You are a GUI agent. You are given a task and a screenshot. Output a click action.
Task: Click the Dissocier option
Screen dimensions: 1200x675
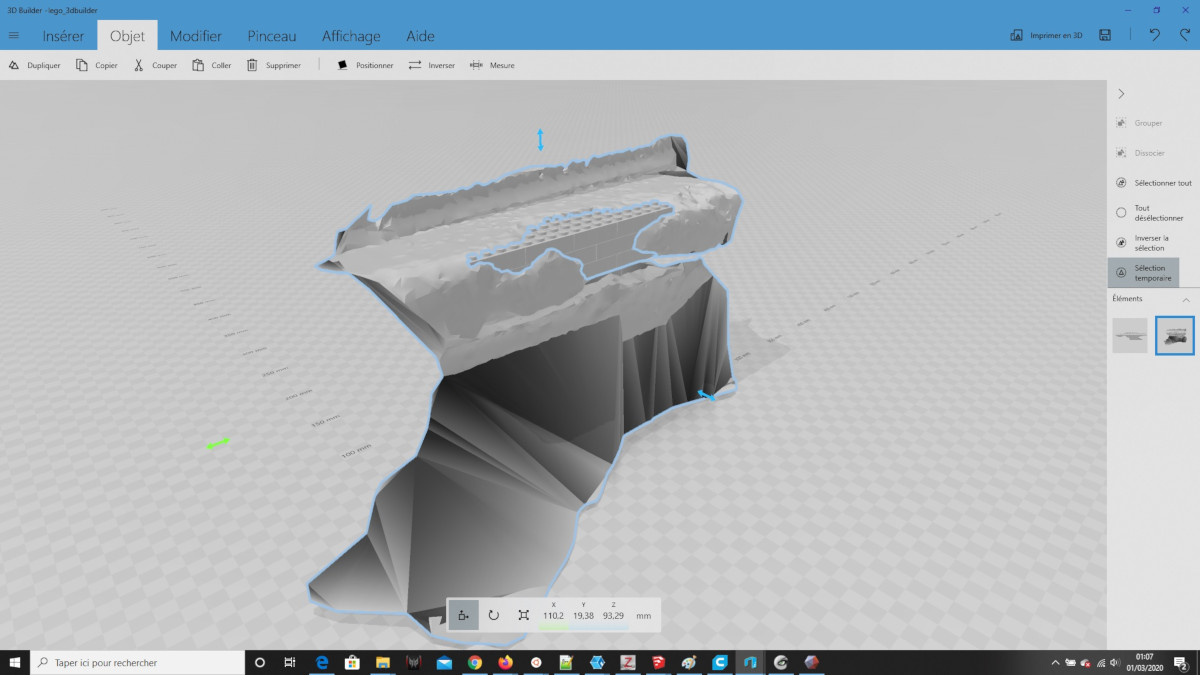1139,153
